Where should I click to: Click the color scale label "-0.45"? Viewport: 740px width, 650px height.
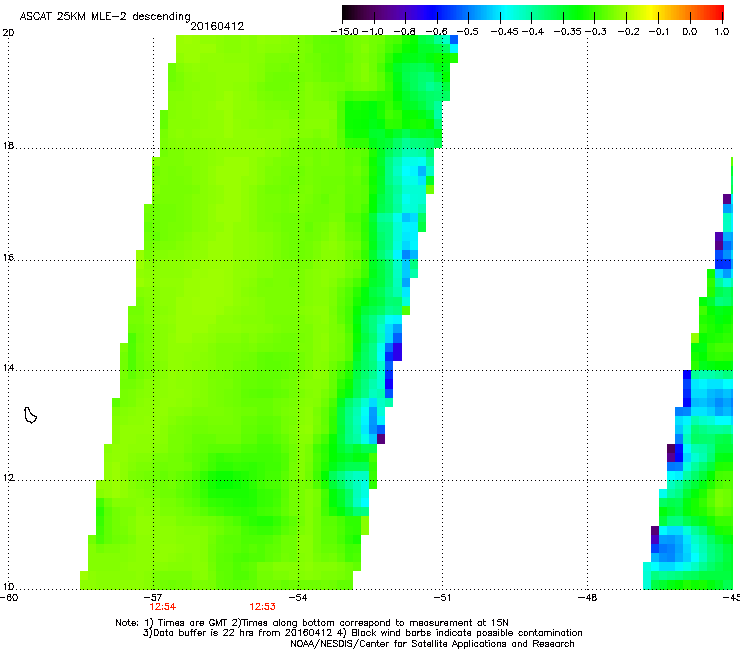point(505,32)
